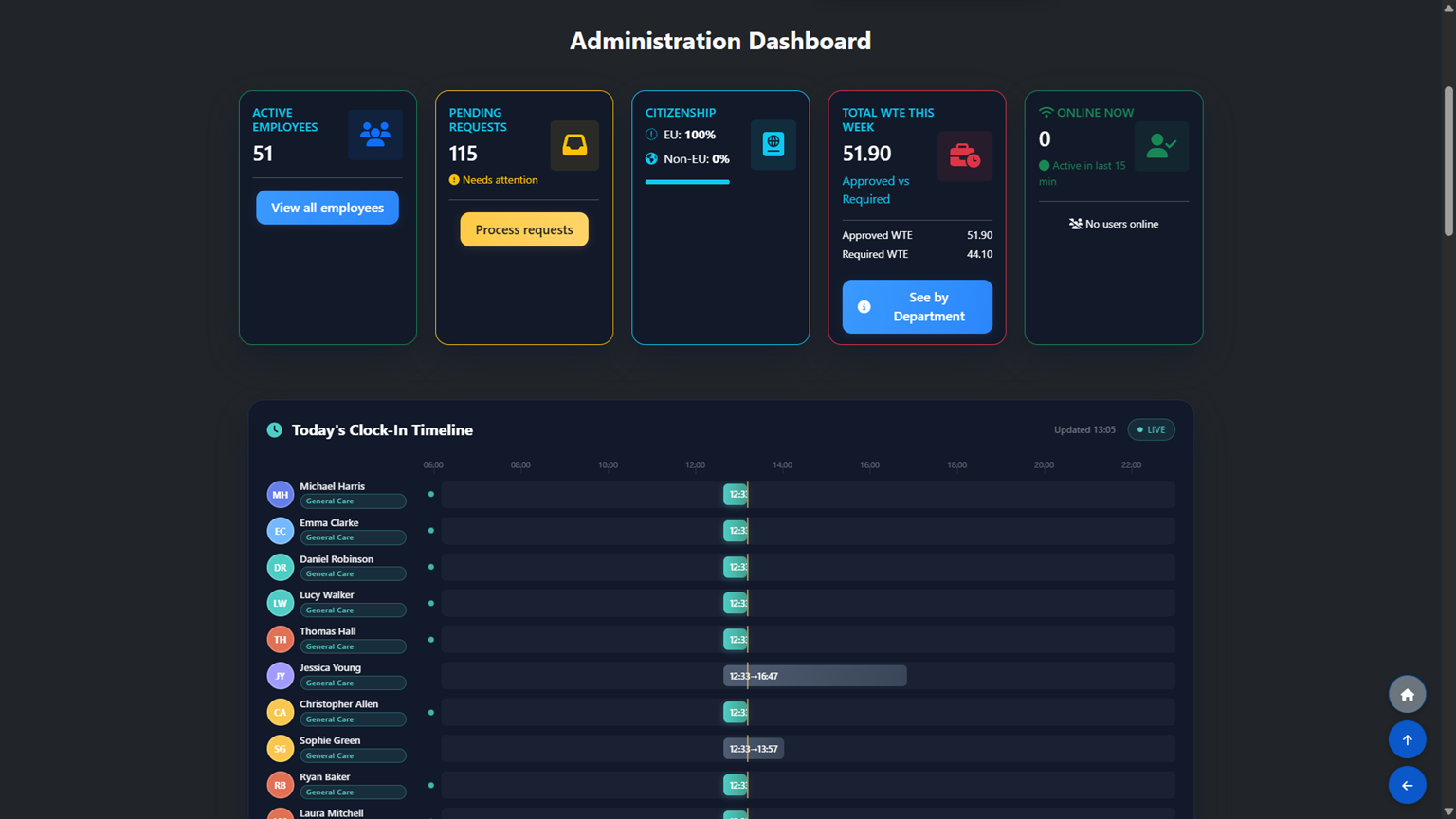This screenshot has height=819, width=1456.
Task: Click the name Christopher Allen
Action: [338, 704]
